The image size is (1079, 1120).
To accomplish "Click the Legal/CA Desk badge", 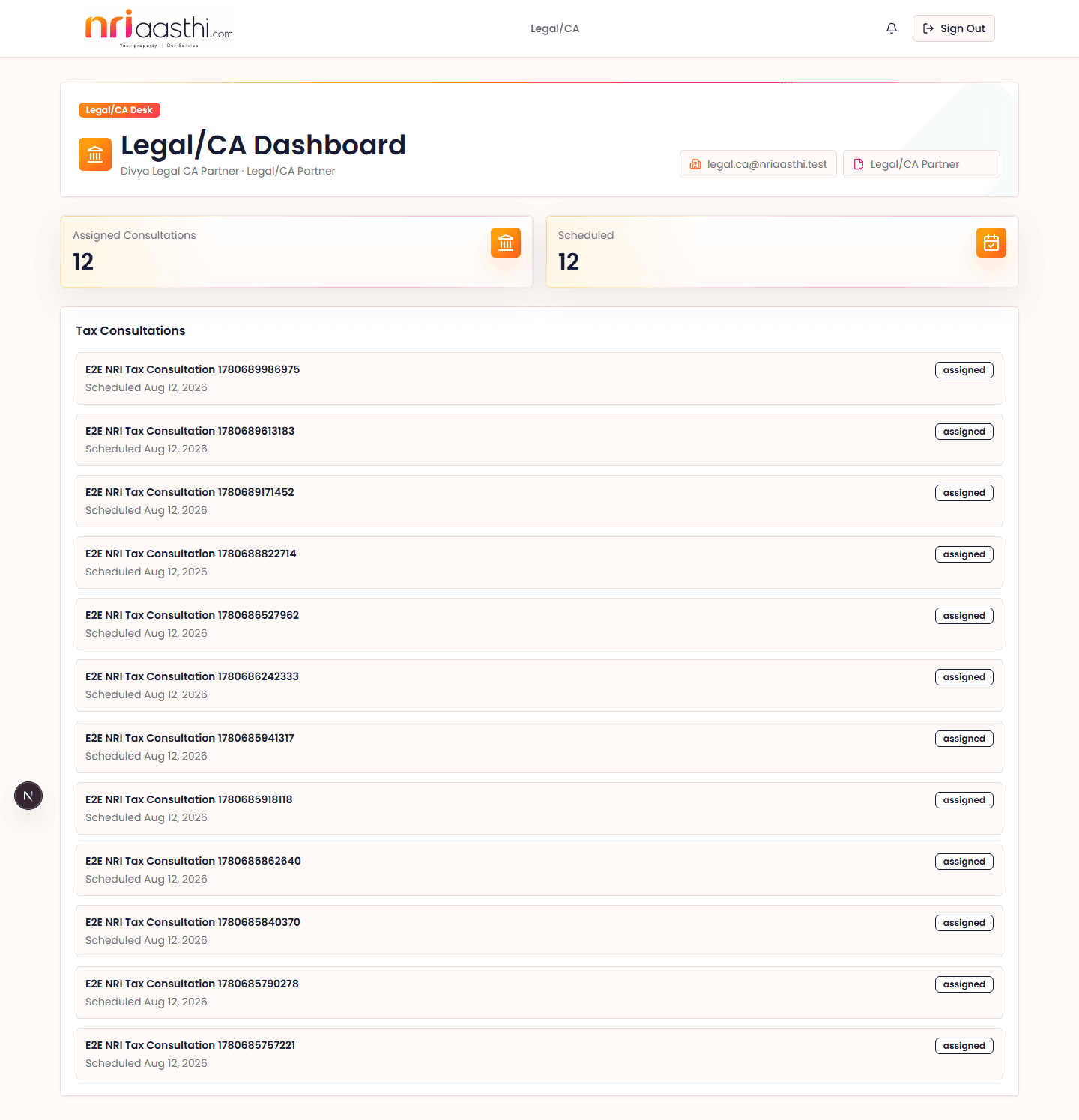I will pyautogui.click(x=119, y=110).
